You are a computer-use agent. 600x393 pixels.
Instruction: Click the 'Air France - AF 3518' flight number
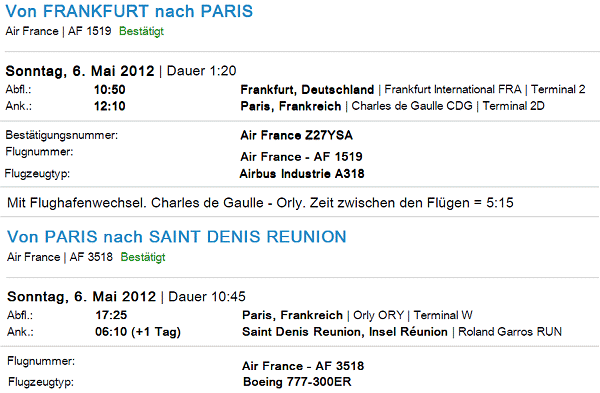coord(303,366)
